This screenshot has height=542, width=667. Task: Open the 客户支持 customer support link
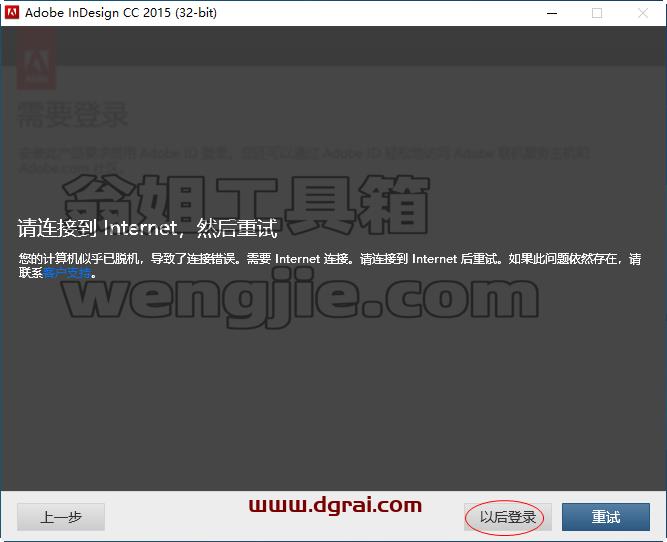67,273
